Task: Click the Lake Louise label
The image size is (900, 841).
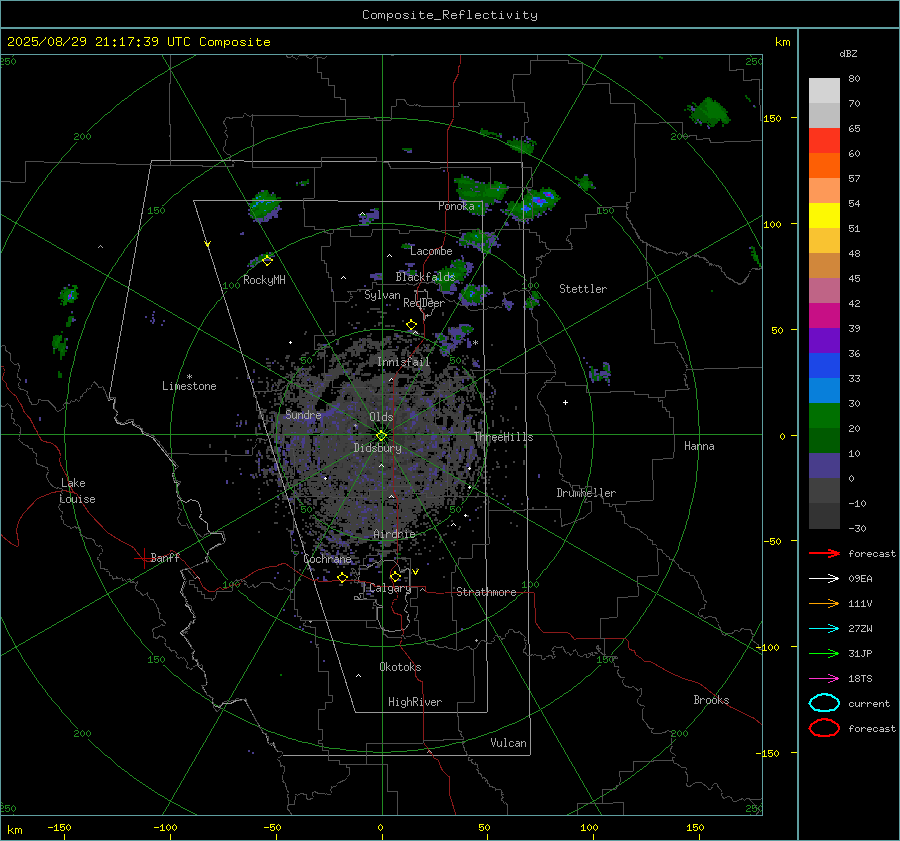Action: (x=77, y=491)
